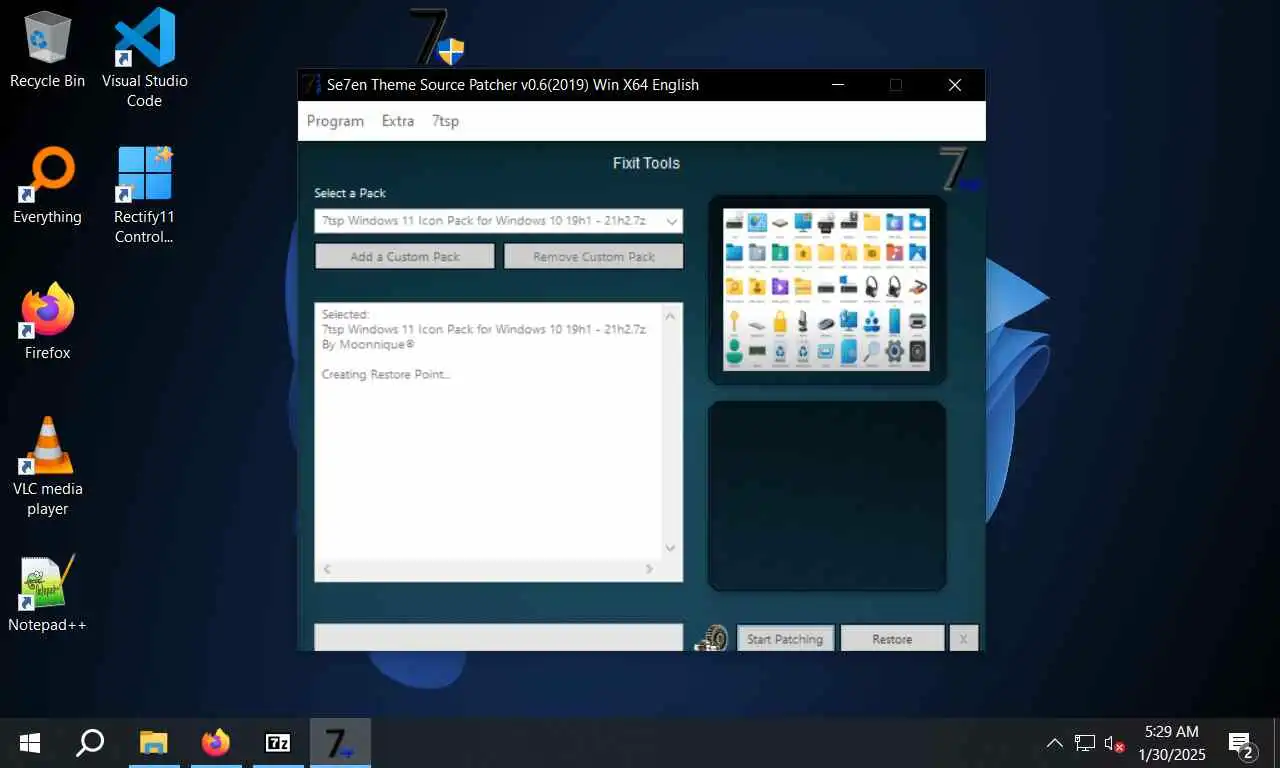This screenshot has height=768, width=1280.
Task: Click the 7z taskbar icon
Action: pos(277,743)
